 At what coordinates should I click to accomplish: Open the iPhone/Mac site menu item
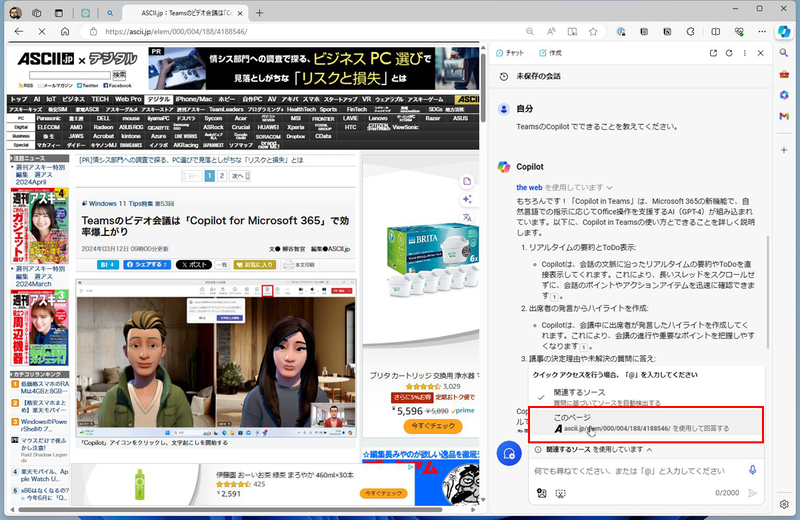(x=194, y=100)
